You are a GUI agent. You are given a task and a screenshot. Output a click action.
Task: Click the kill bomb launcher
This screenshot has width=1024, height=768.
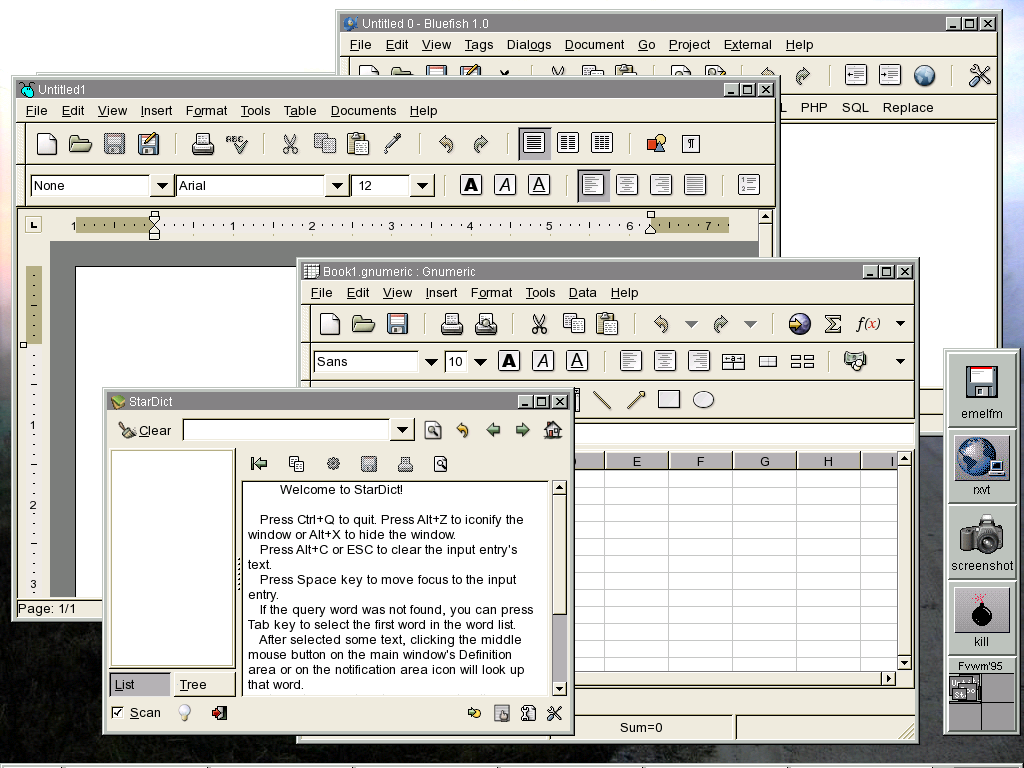pyautogui.click(x=982, y=616)
